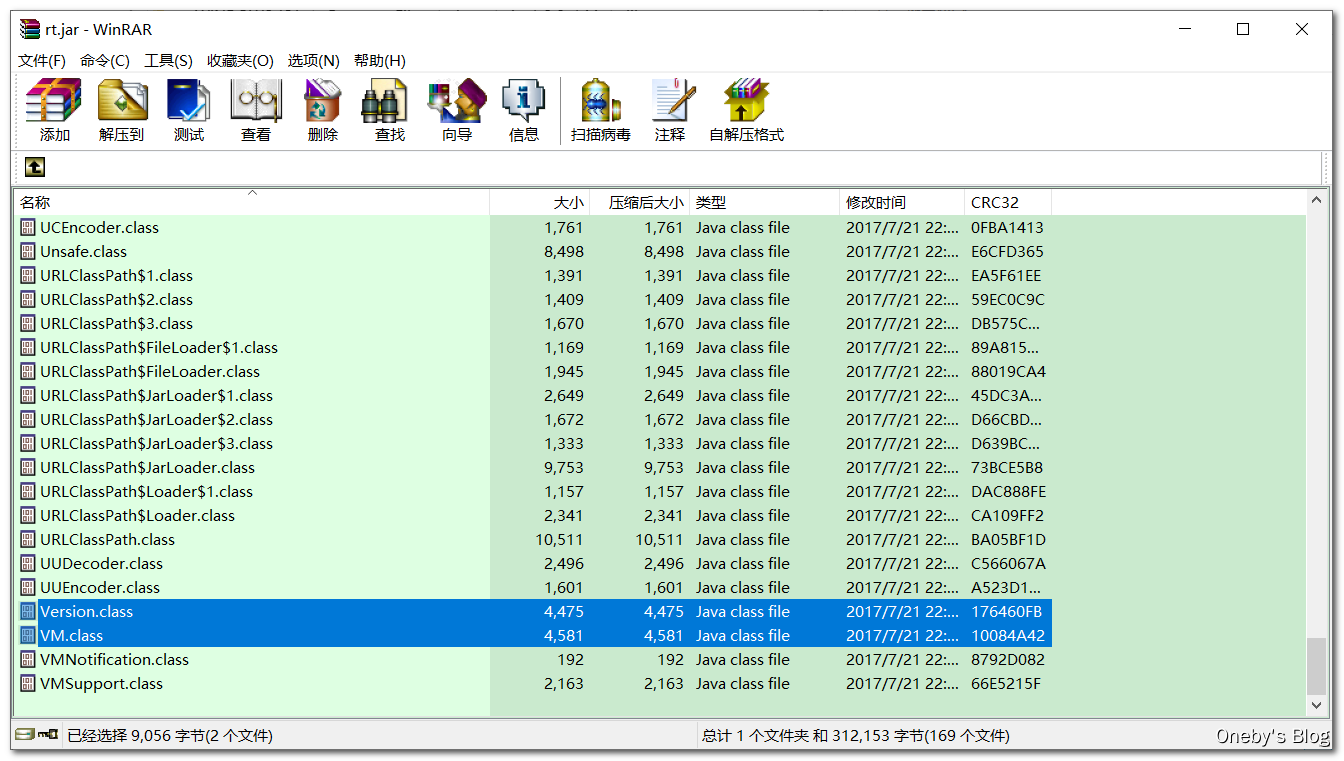The width and height of the screenshot is (1344, 761).
Task: Click CRC32 value 8792D082
Action: coord(1007,660)
